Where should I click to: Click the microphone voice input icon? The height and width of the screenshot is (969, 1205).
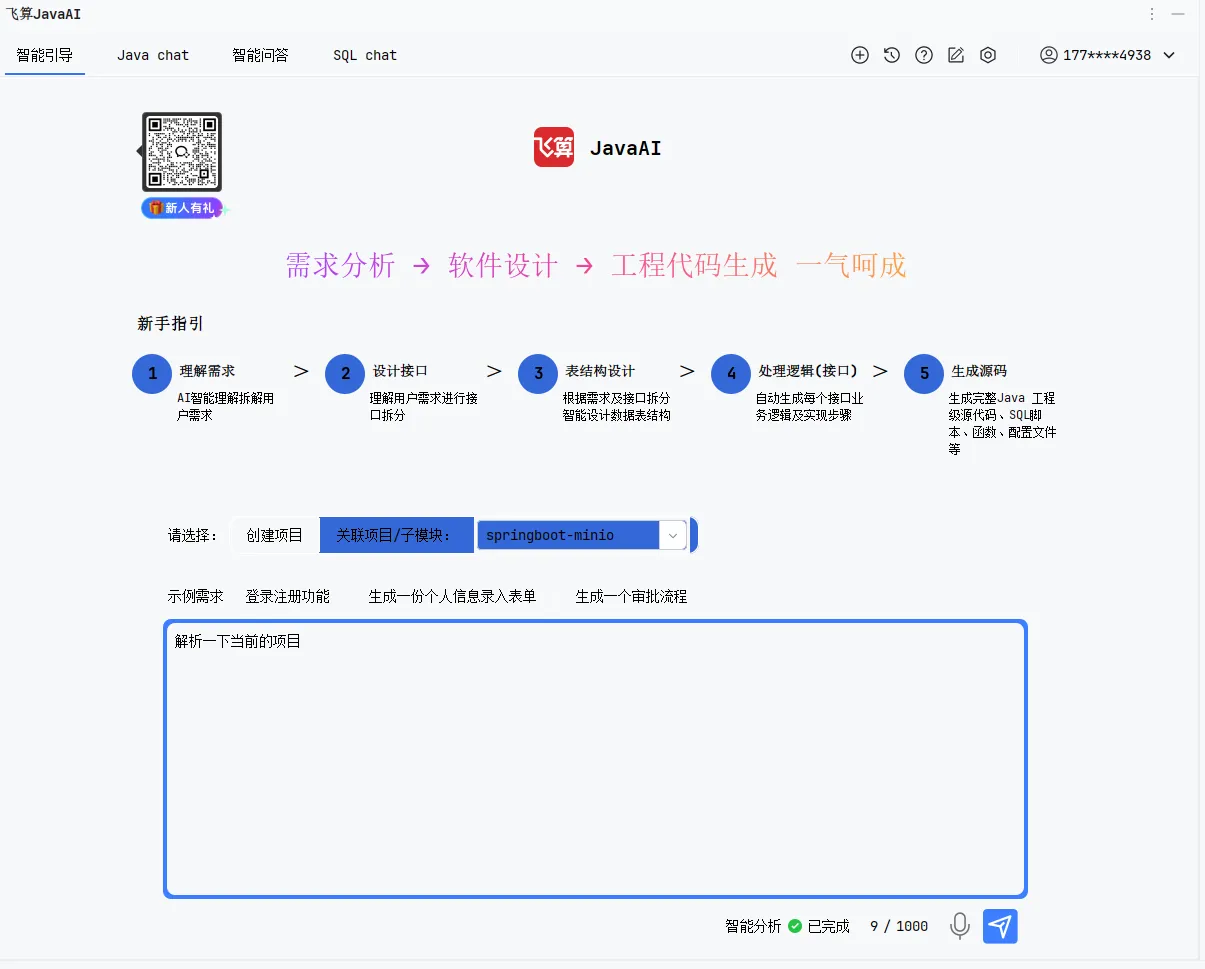pos(960,926)
